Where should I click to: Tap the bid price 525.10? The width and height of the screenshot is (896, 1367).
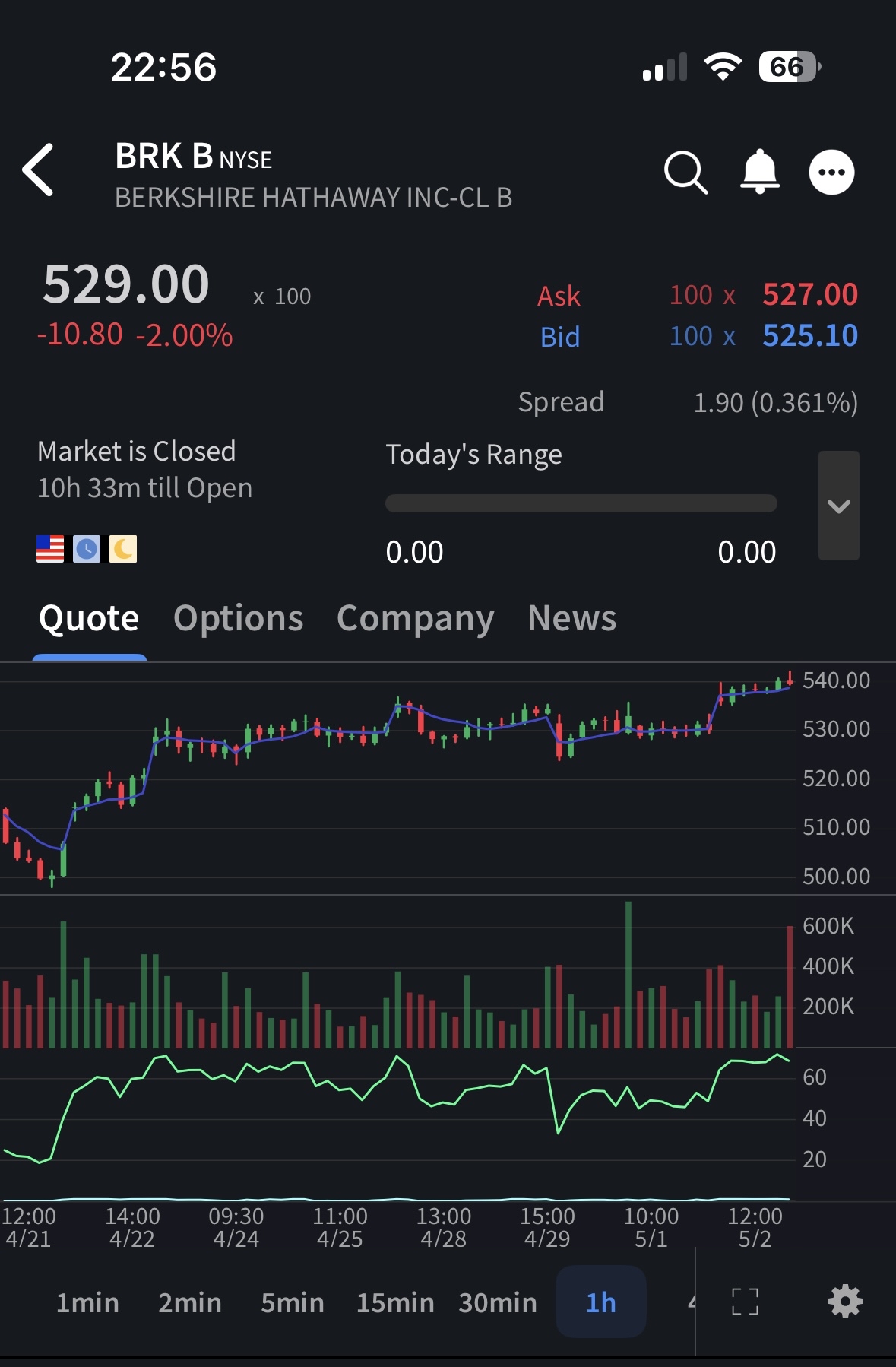pos(810,335)
